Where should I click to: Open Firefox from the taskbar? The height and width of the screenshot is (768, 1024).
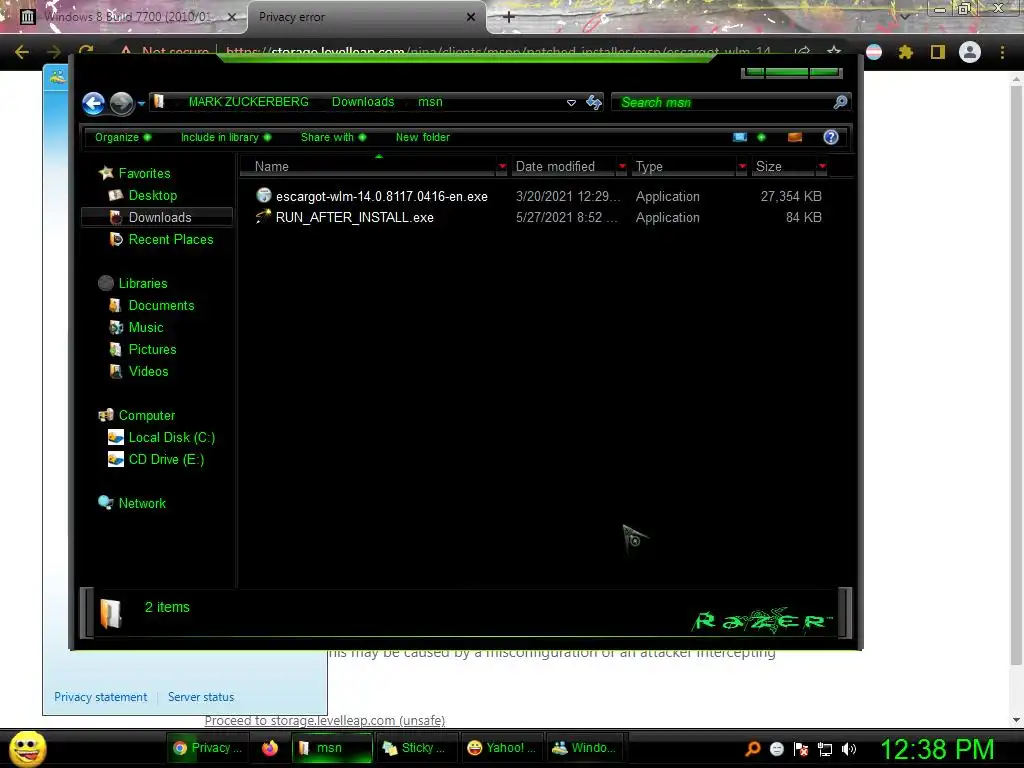pos(270,748)
